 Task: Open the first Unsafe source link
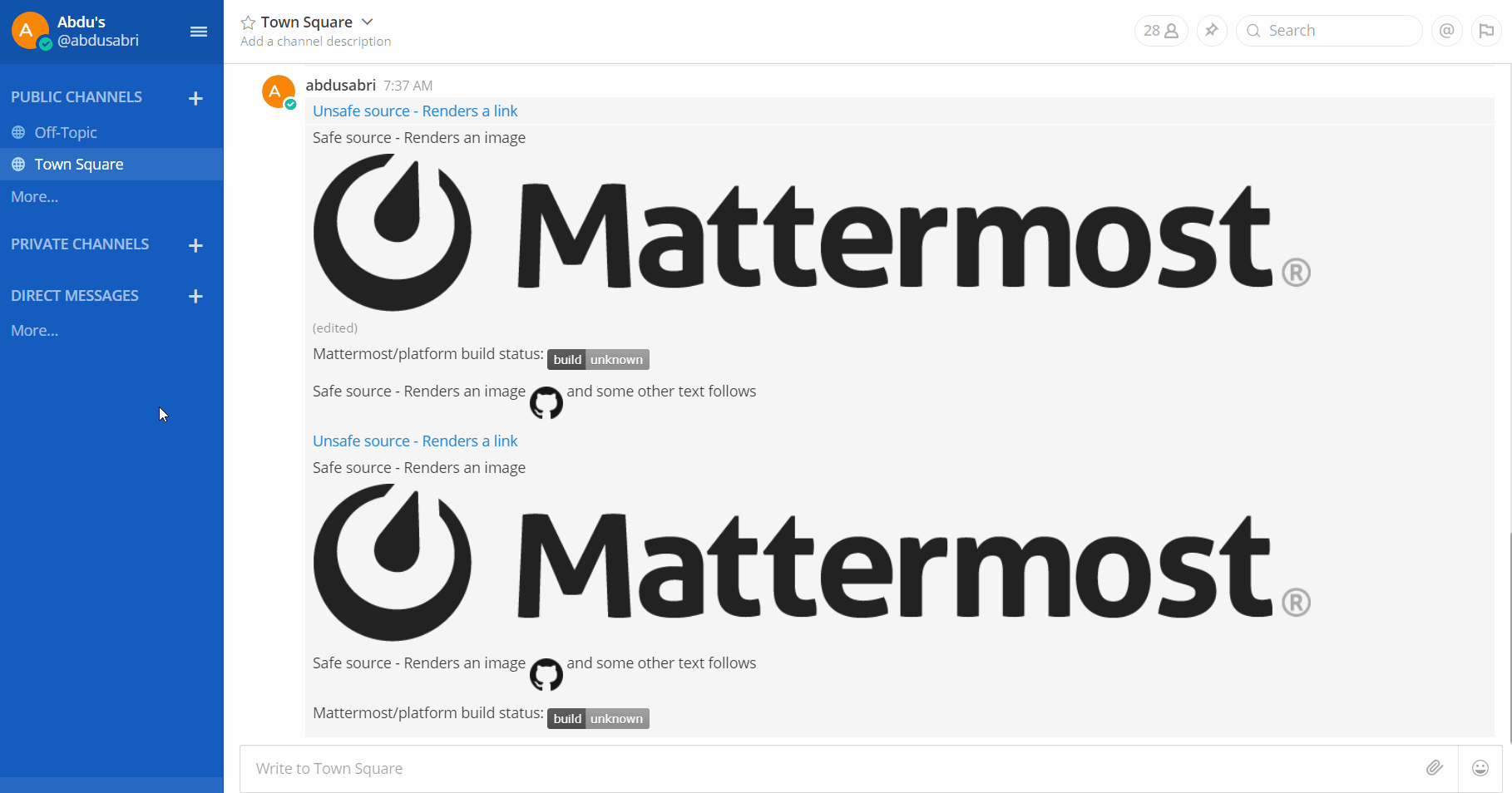click(415, 111)
